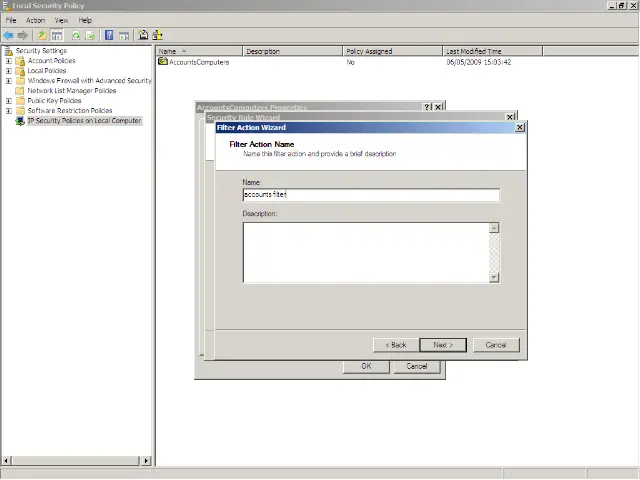640x480 pixels.
Task: Cancel the Filter Action Wizard
Action: pyautogui.click(x=496, y=345)
